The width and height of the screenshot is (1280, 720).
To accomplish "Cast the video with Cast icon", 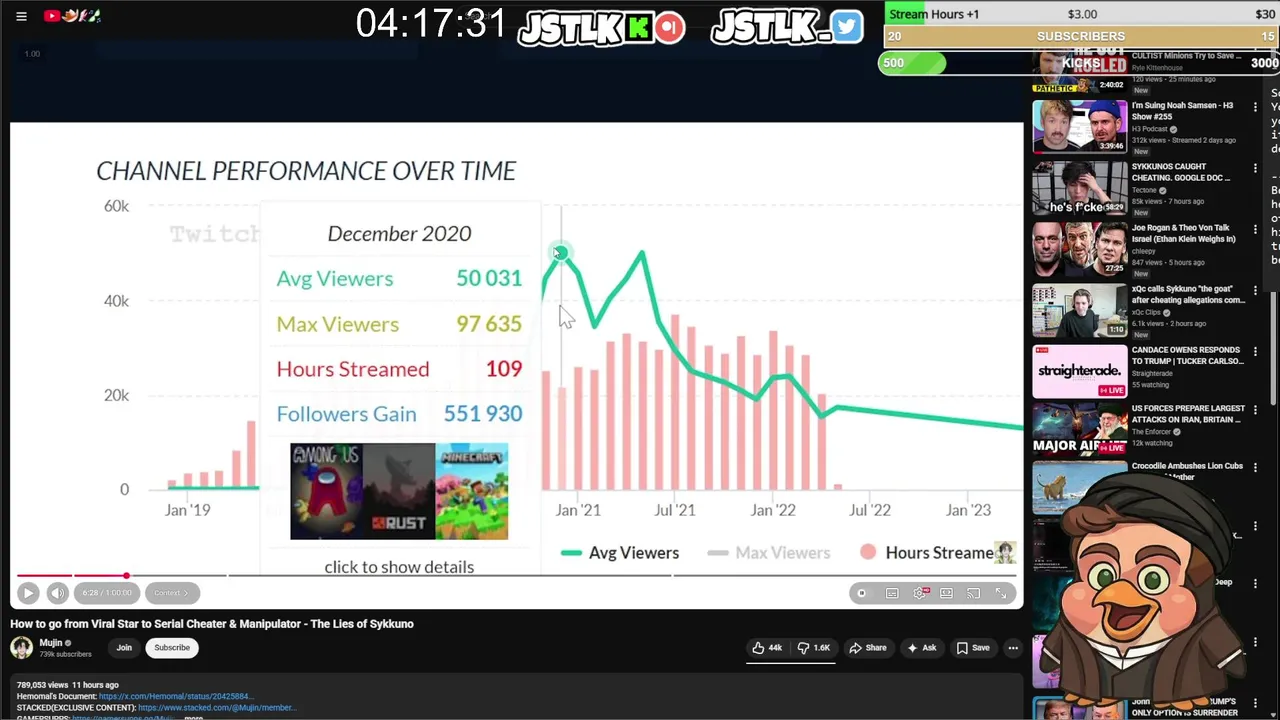I will (x=973, y=593).
